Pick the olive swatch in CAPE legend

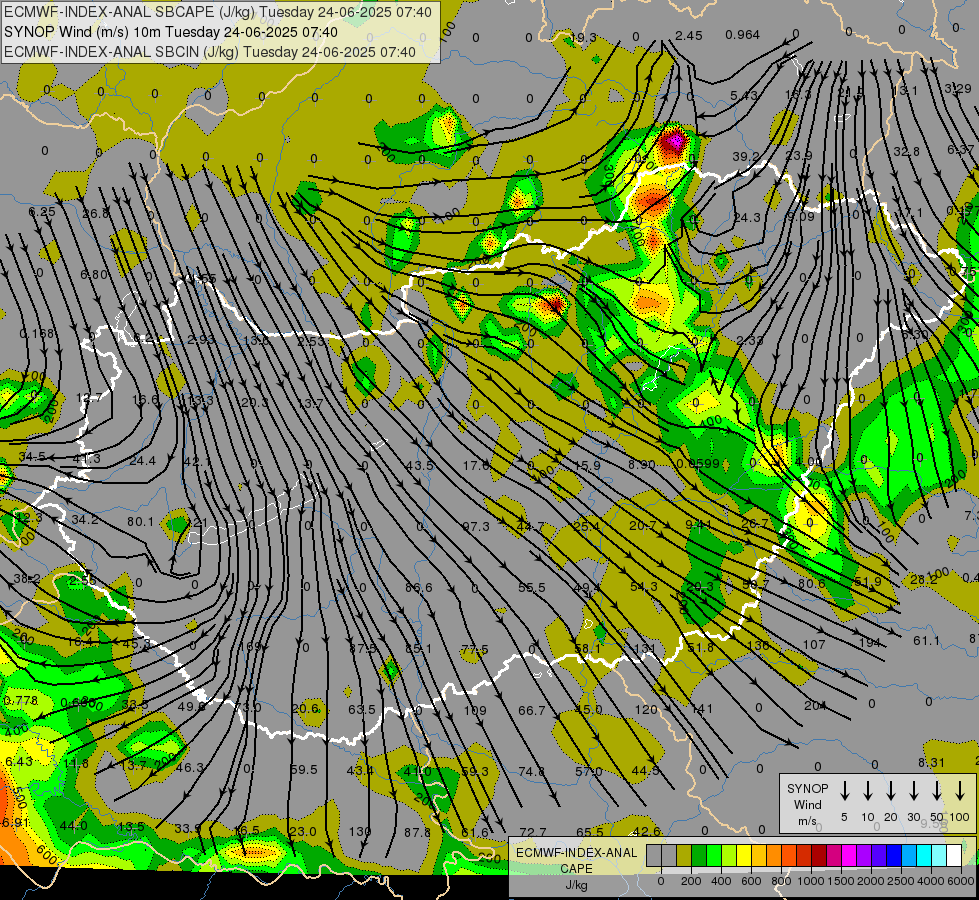click(684, 856)
